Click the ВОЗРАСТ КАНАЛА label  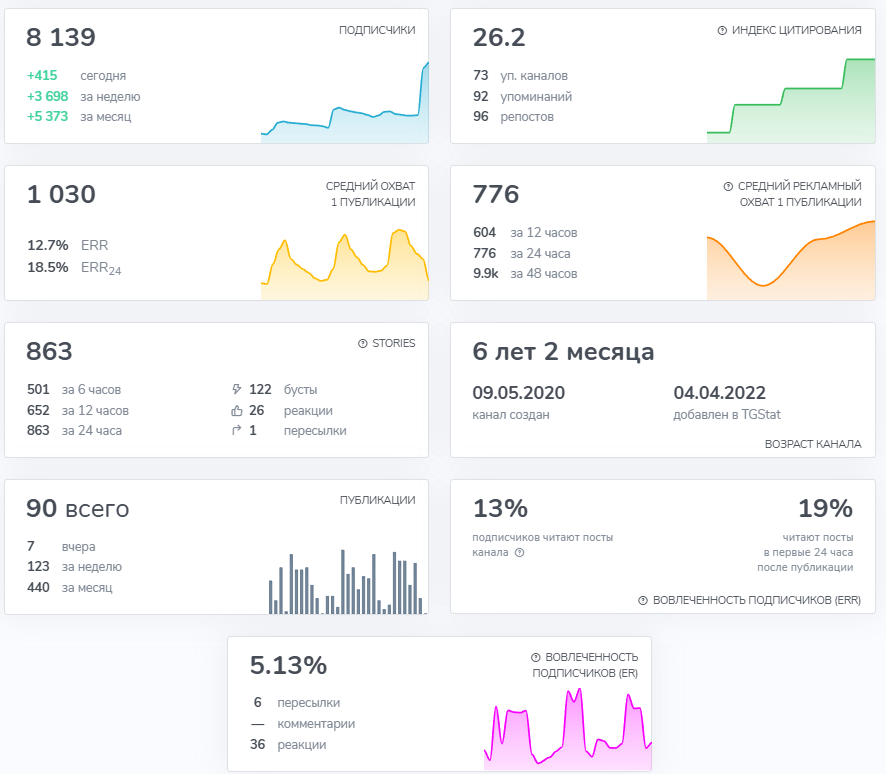(813, 444)
